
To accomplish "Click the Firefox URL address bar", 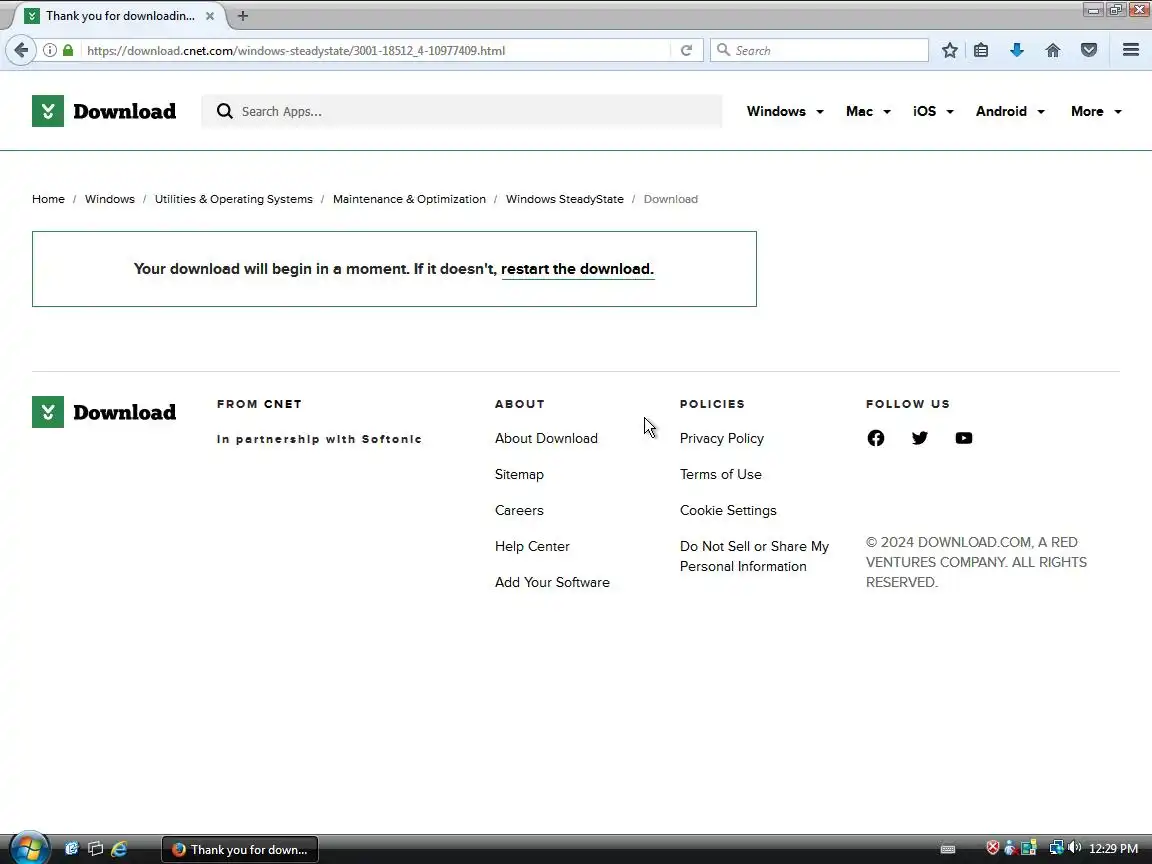I will pos(375,50).
